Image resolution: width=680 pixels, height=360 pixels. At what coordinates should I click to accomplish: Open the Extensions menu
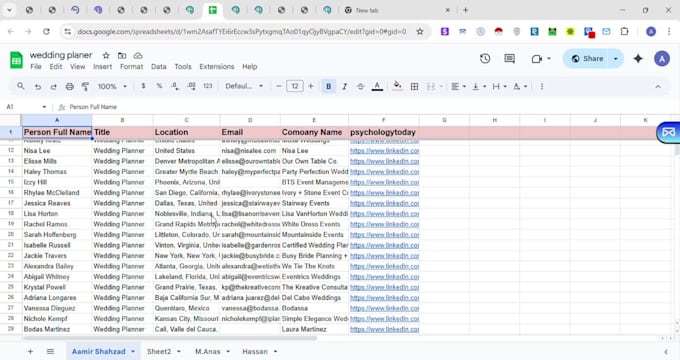[217, 67]
